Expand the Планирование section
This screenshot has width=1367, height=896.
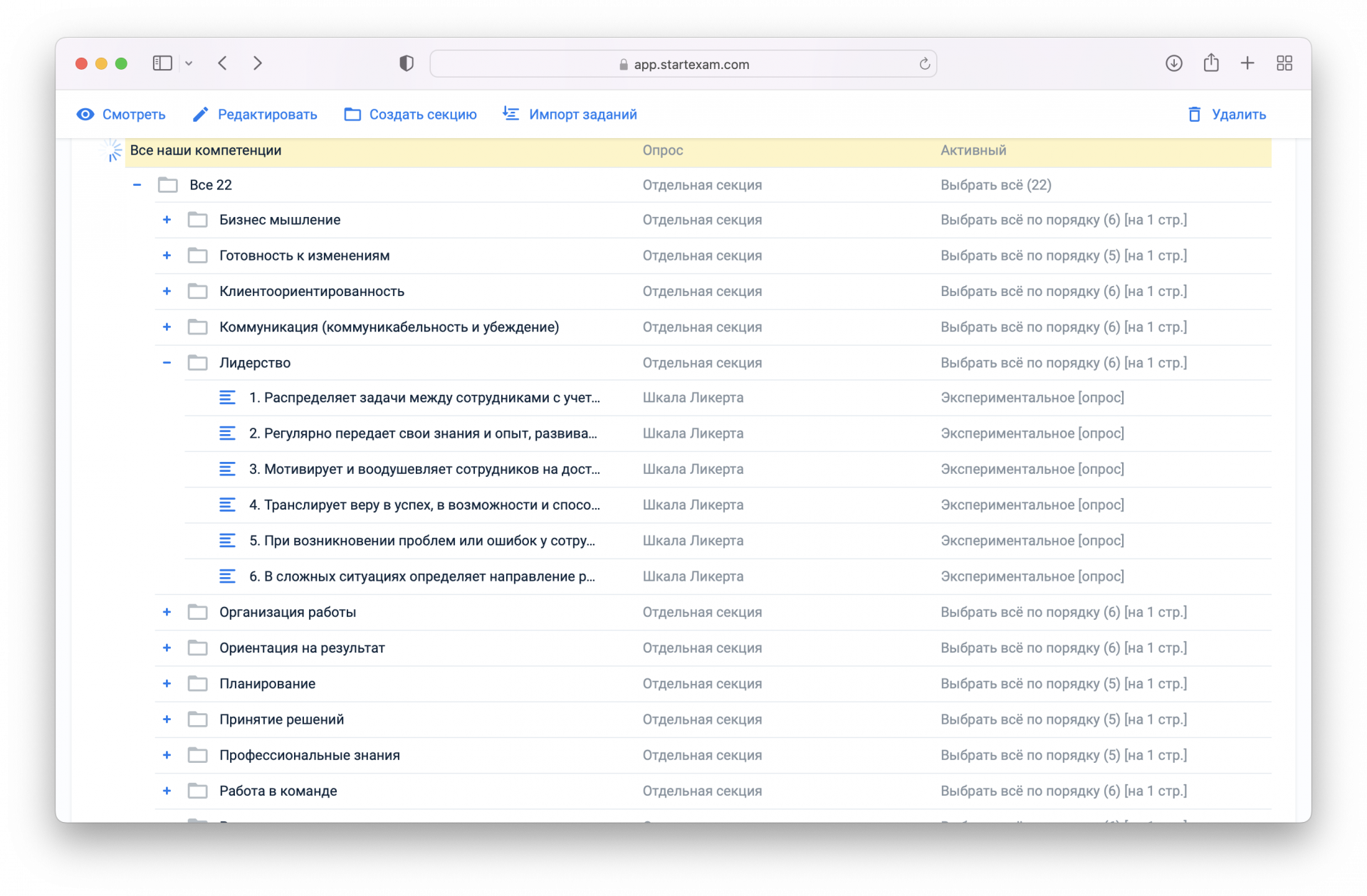tap(167, 684)
